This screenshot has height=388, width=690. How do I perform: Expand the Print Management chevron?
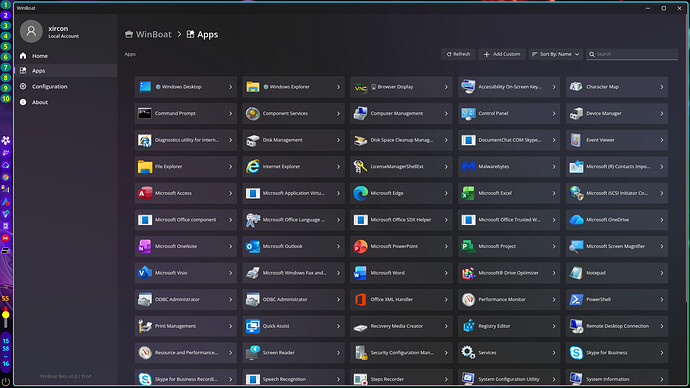(230, 326)
